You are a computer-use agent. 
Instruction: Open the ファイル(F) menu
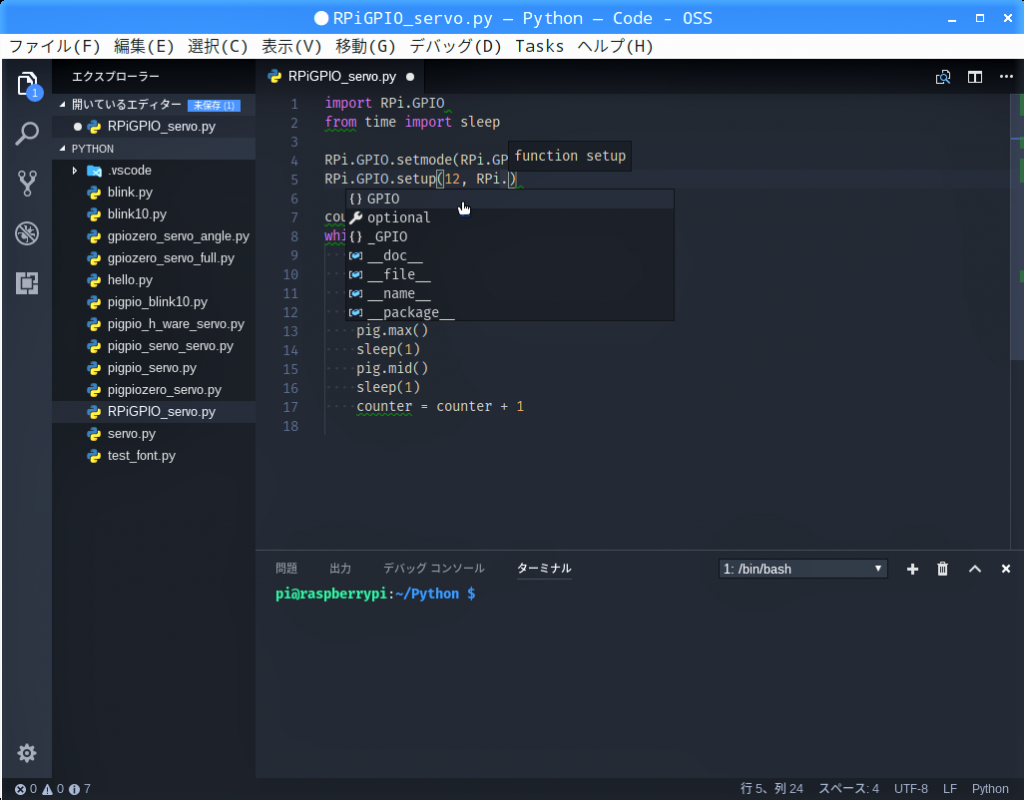(55, 46)
